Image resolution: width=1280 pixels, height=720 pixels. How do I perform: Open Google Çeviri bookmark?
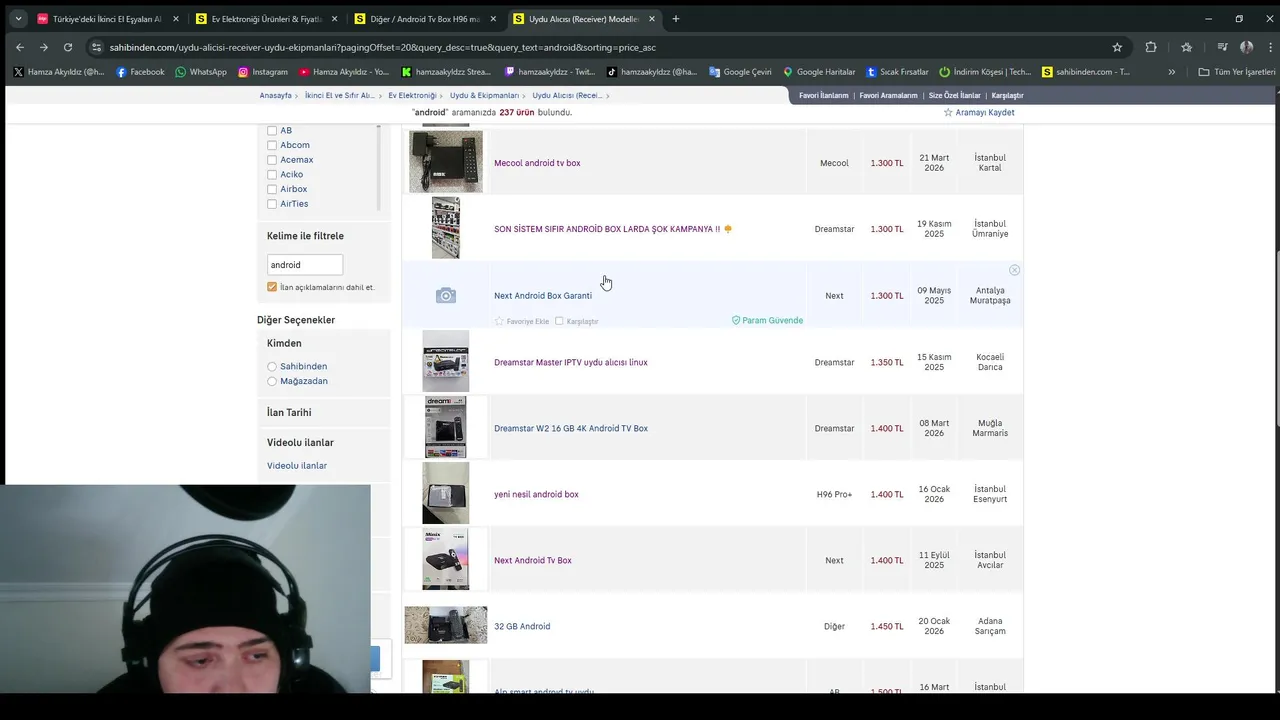[740, 72]
